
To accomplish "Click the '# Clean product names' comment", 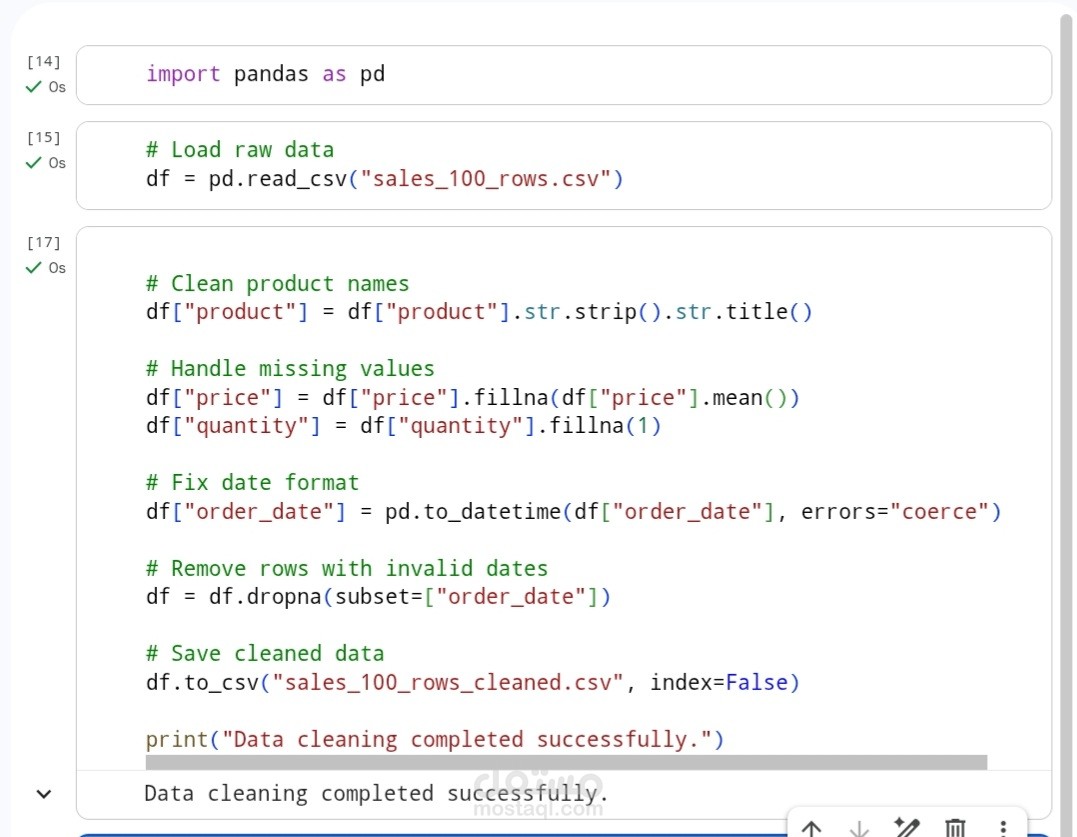I will coord(277,284).
